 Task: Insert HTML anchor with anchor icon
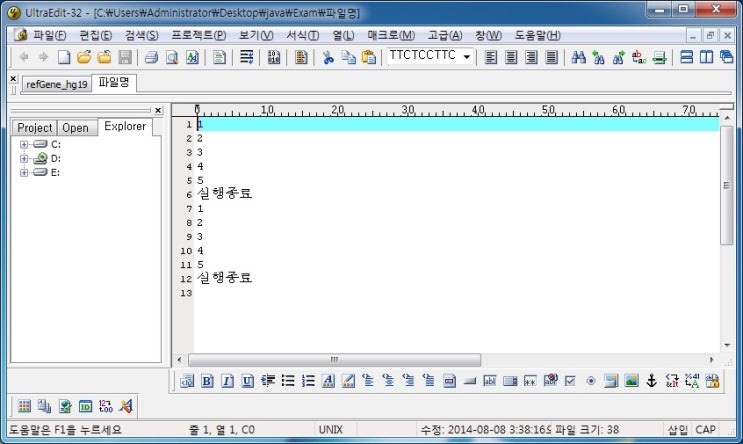point(652,381)
